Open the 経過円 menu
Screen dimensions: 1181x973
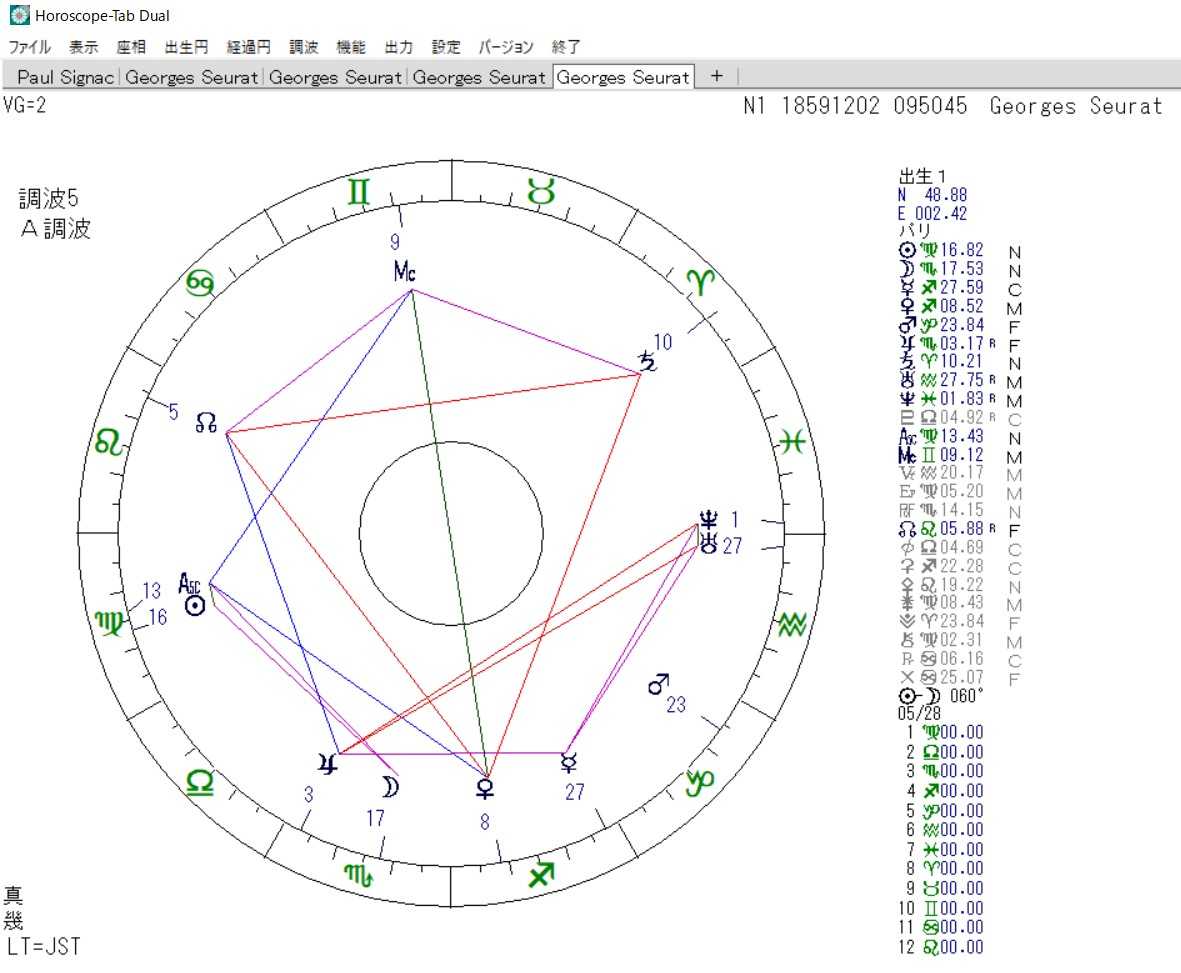[x=249, y=47]
